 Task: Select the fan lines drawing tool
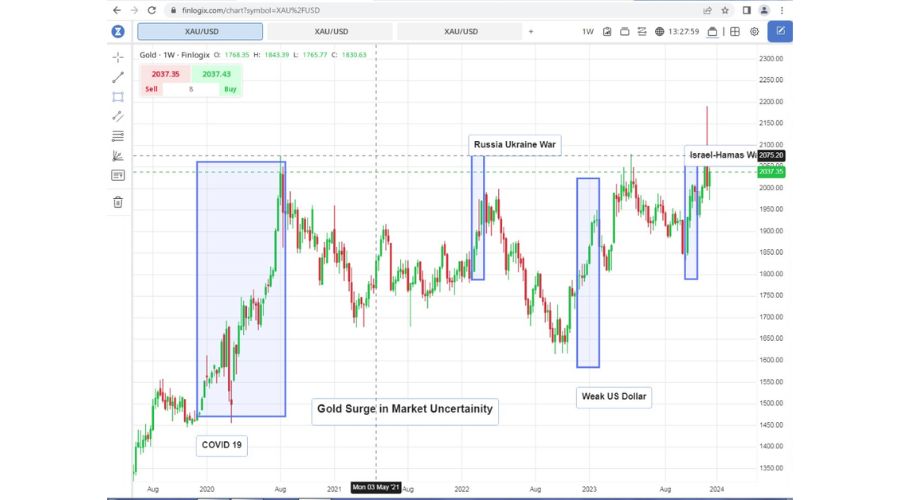tap(117, 155)
